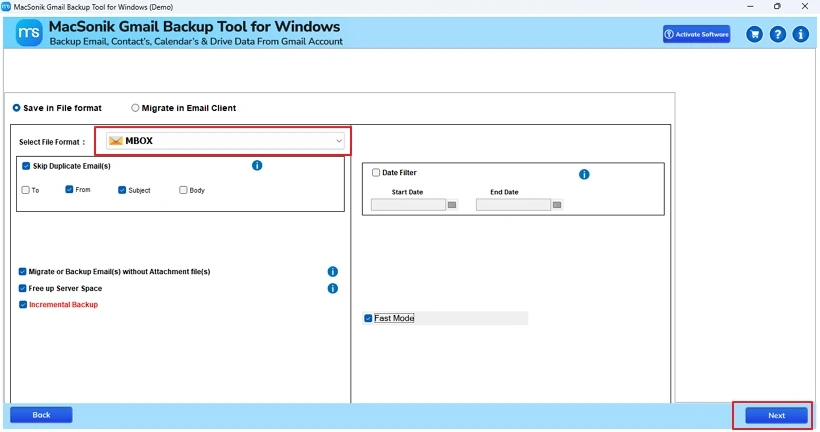Uncheck the Incremental Backup checkbox
The image size is (820, 432).
(23, 304)
